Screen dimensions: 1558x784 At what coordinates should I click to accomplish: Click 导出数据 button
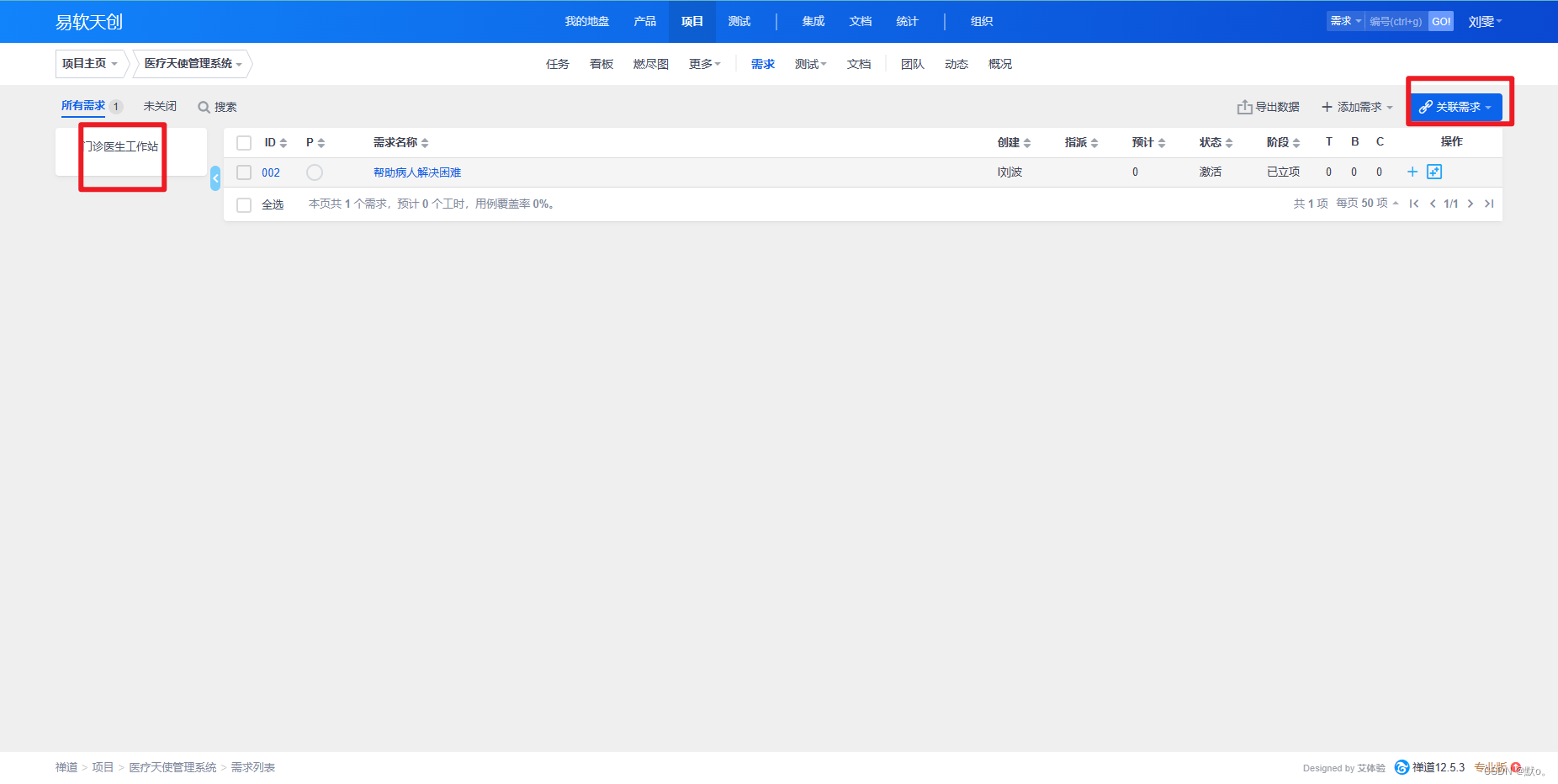tap(1269, 107)
